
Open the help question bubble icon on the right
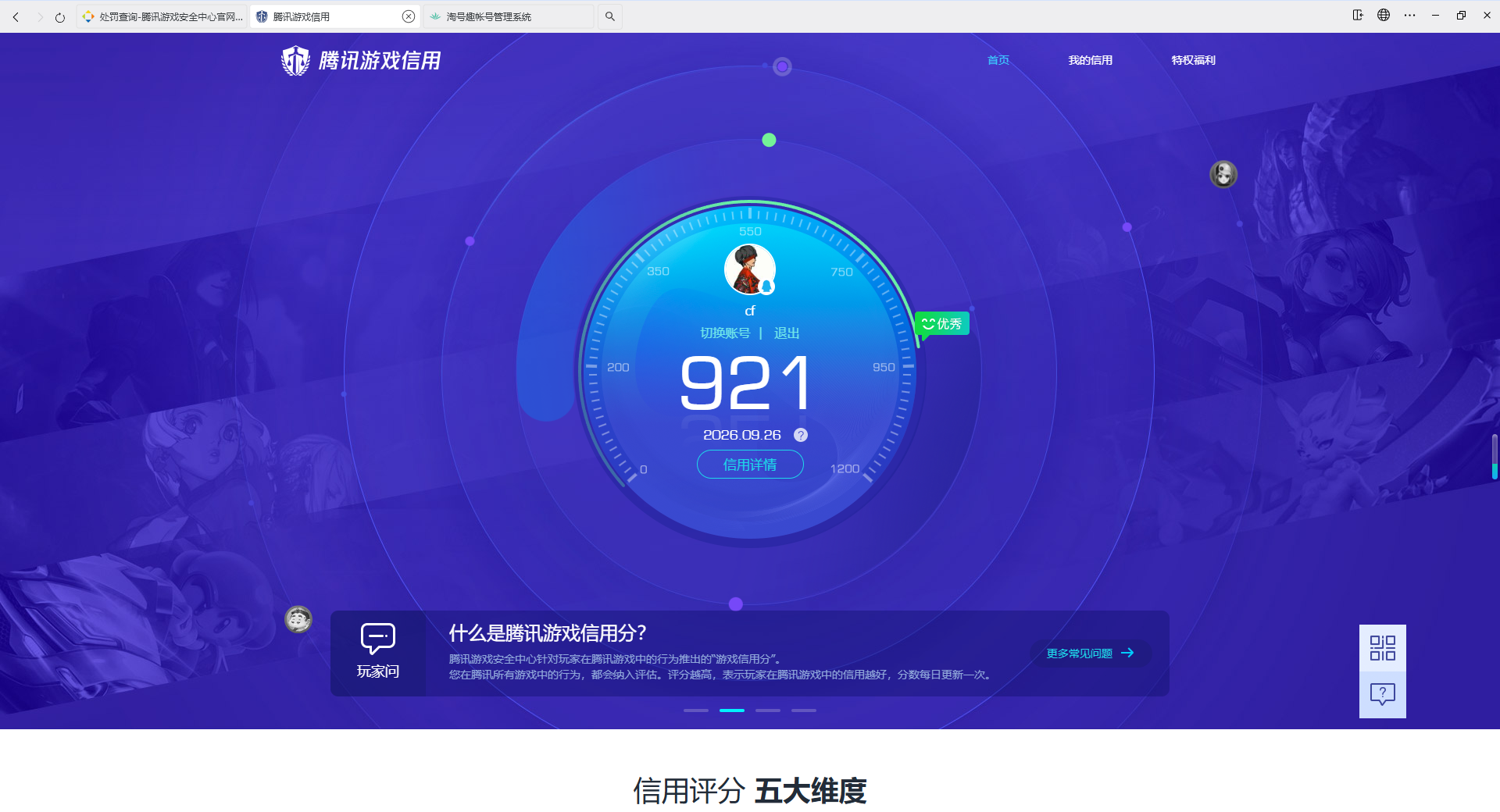pos(1383,695)
